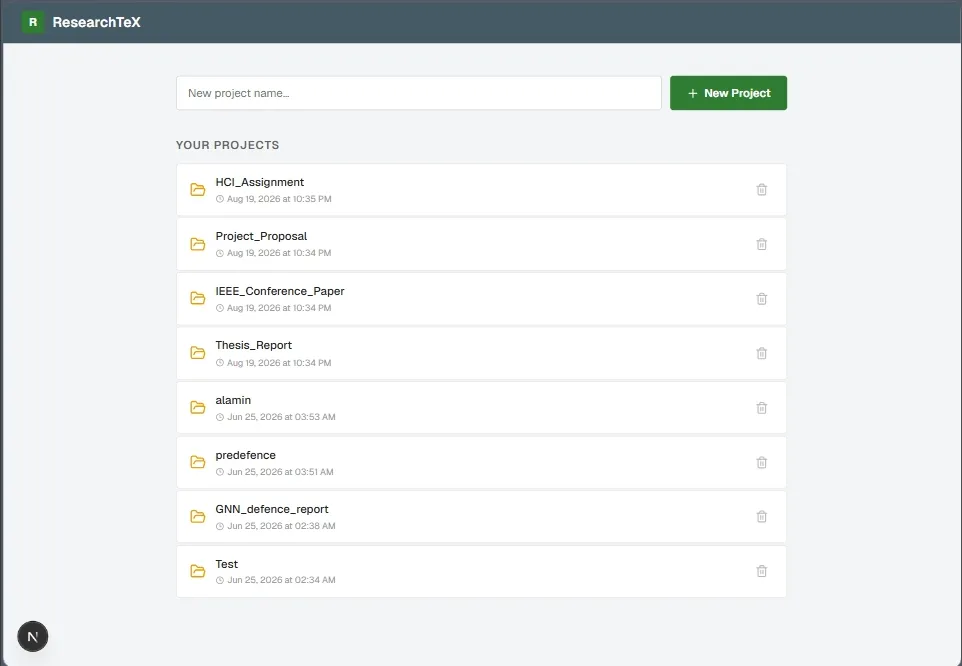This screenshot has width=962, height=666.
Task: Click the Aug 19, 2026 at 10:35 PM timestamp
Action: [x=279, y=199]
